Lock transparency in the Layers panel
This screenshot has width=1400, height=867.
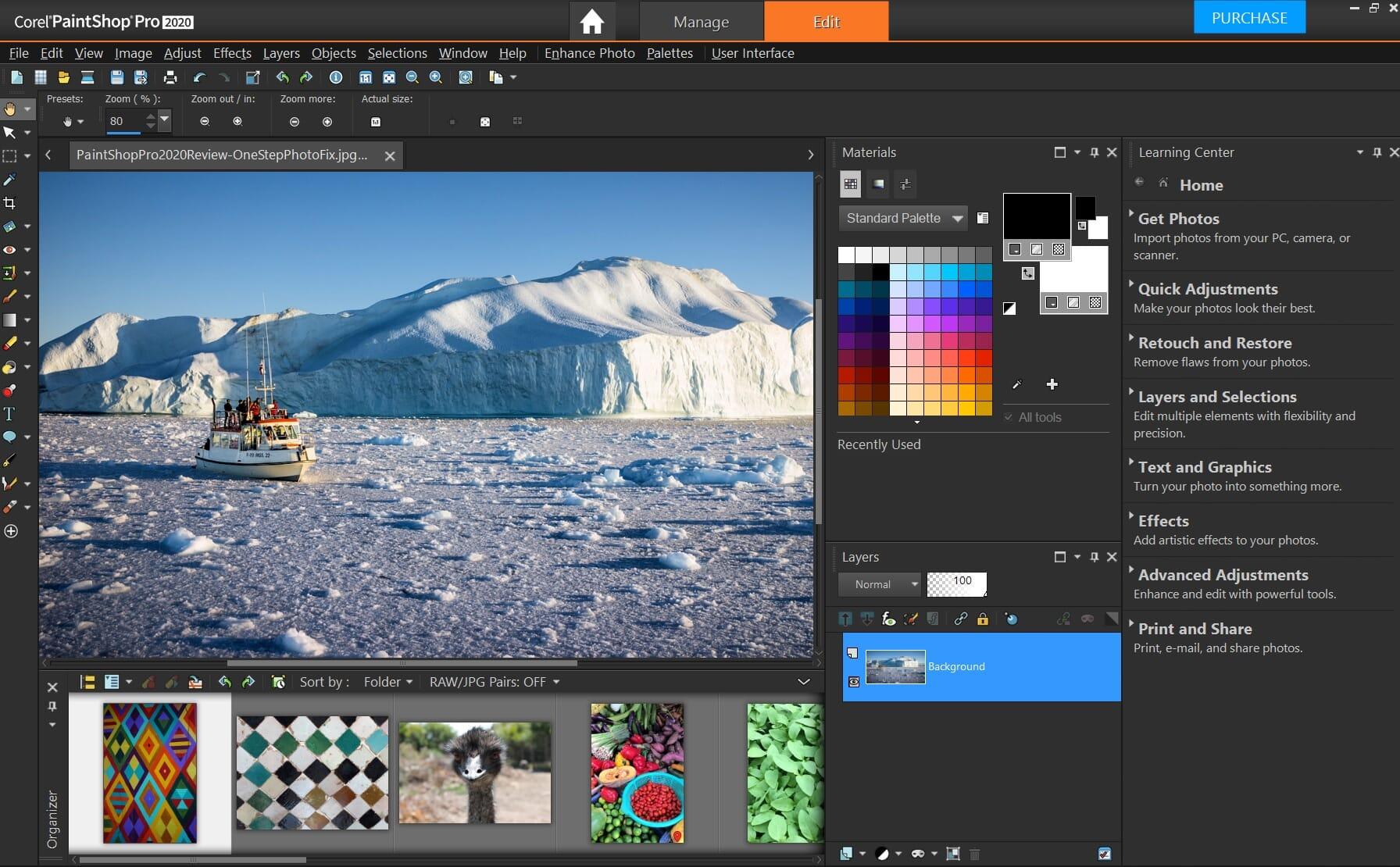(x=981, y=619)
